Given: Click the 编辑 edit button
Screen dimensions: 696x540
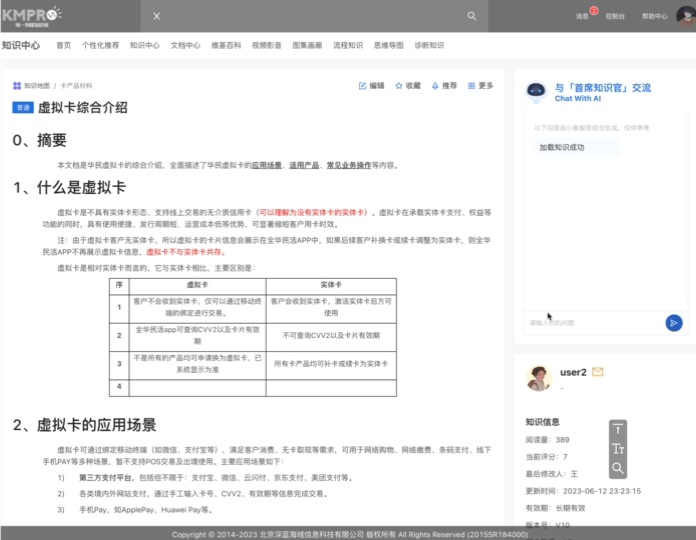Looking at the screenshot, I should [370, 86].
